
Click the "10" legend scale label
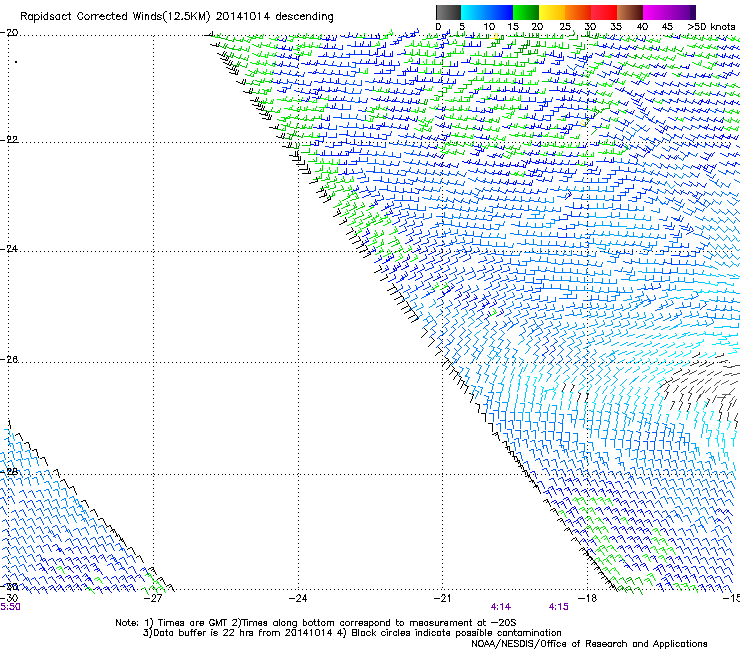489,27
